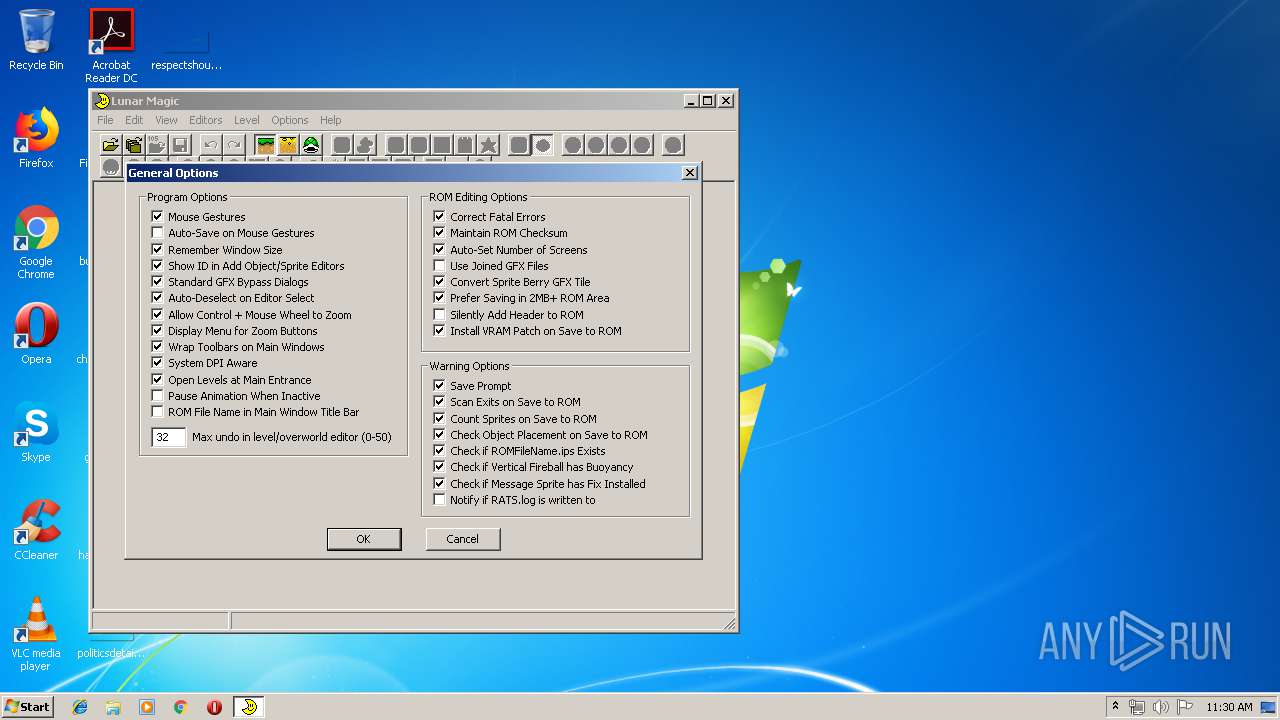1280x720 pixels.
Task: Enable ROM File Name in Main Window Title Bar
Action: click(x=157, y=412)
